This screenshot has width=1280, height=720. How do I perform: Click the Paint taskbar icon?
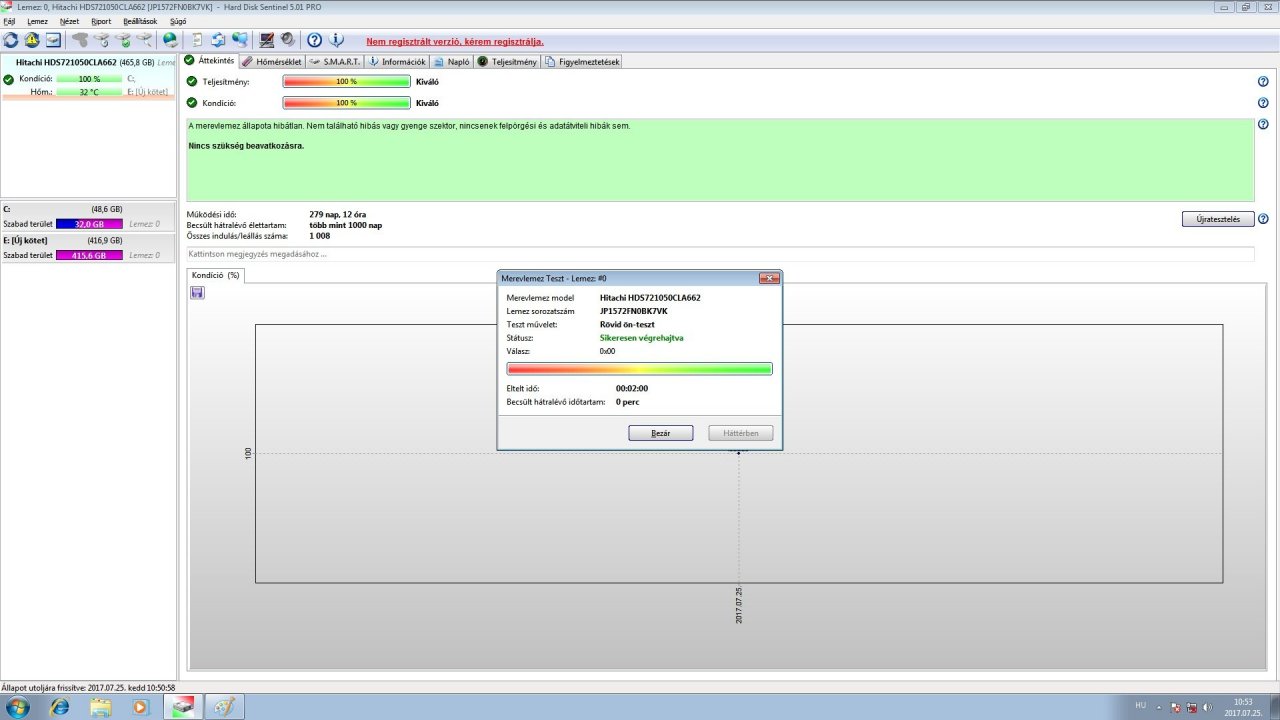tap(224, 706)
